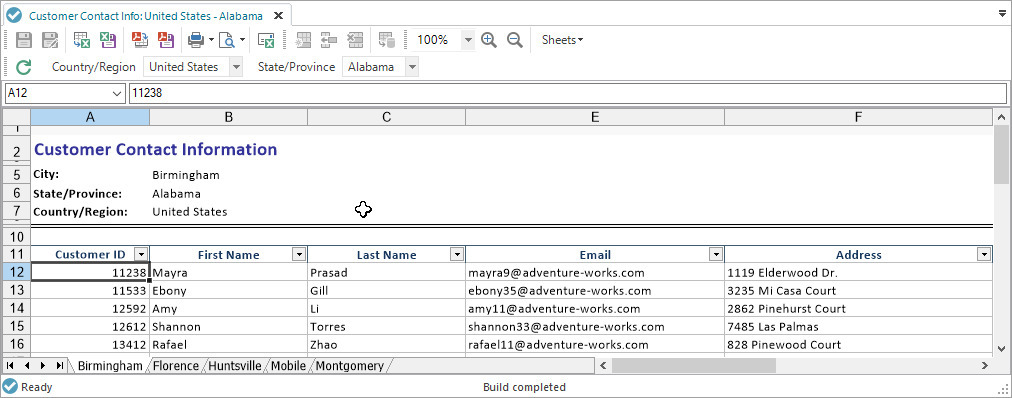This screenshot has width=1012, height=398.
Task: Click the disabled insert row grid icon
Action: (x=303, y=40)
